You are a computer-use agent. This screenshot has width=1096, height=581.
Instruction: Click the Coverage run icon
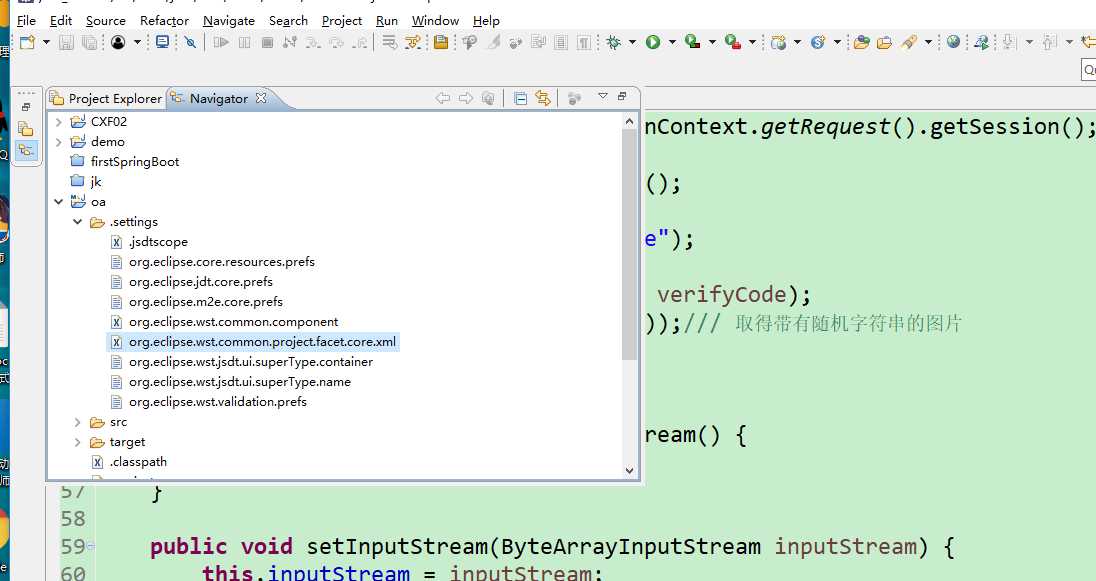click(x=693, y=43)
